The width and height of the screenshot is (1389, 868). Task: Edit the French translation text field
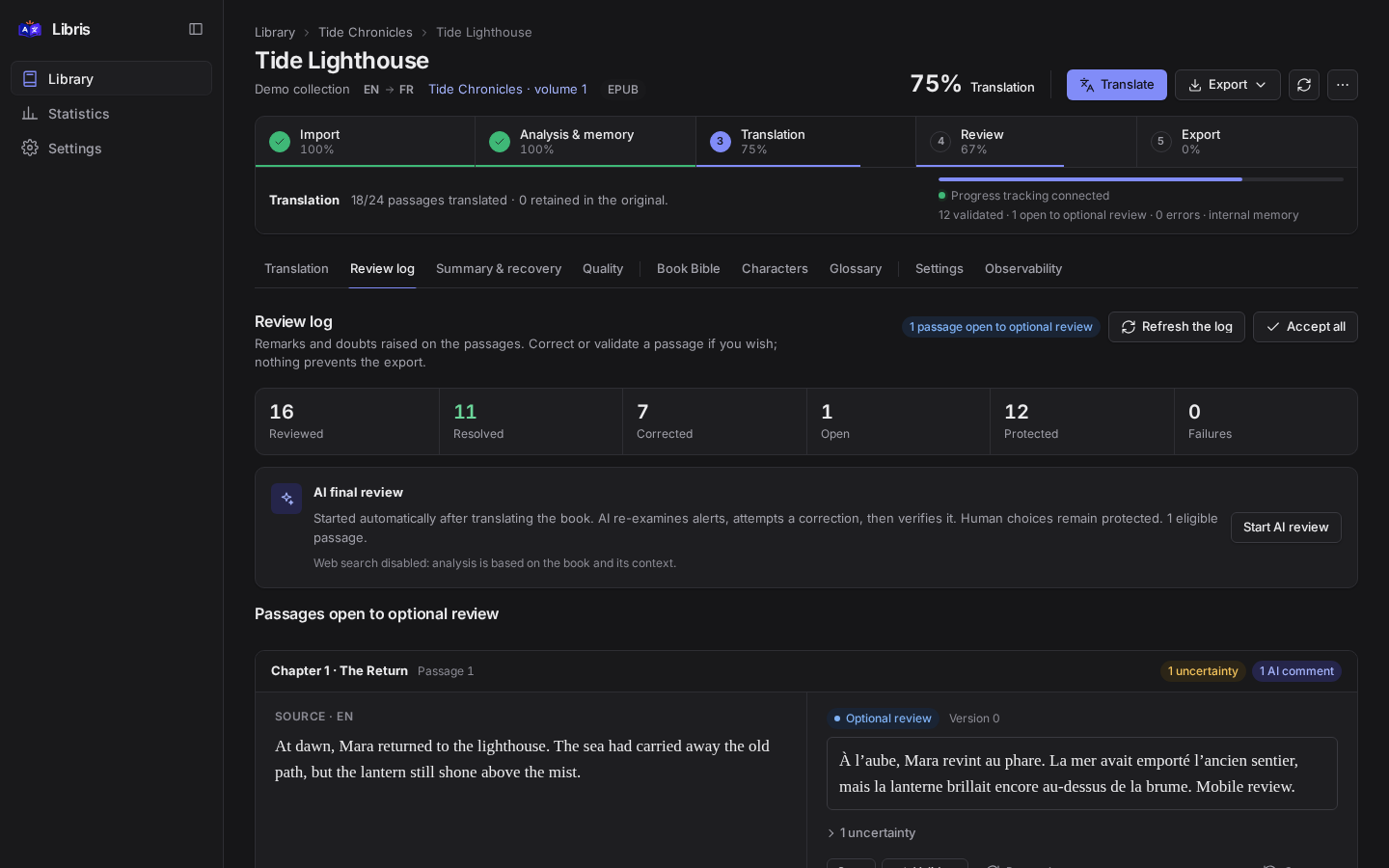tap(1082, 773)
